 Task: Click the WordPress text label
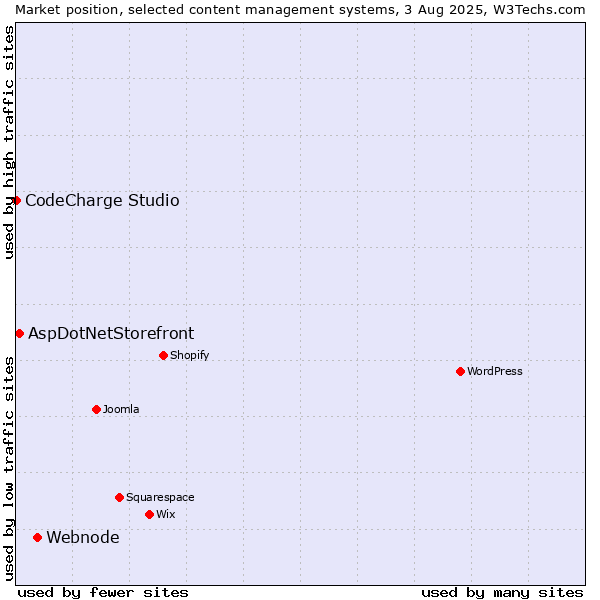coord(495,371)
